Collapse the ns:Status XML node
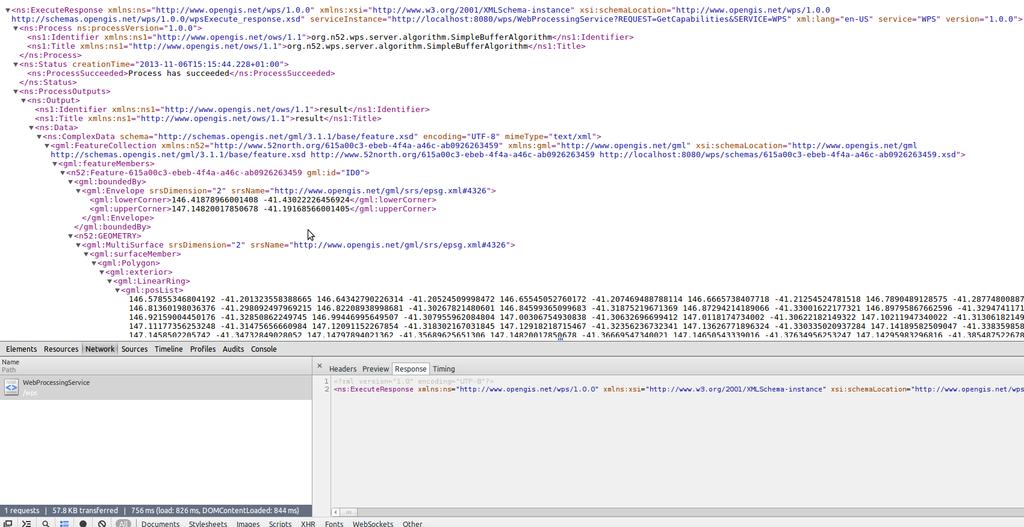Viewport: 1024px width, 527px height. tap(16, 65)
